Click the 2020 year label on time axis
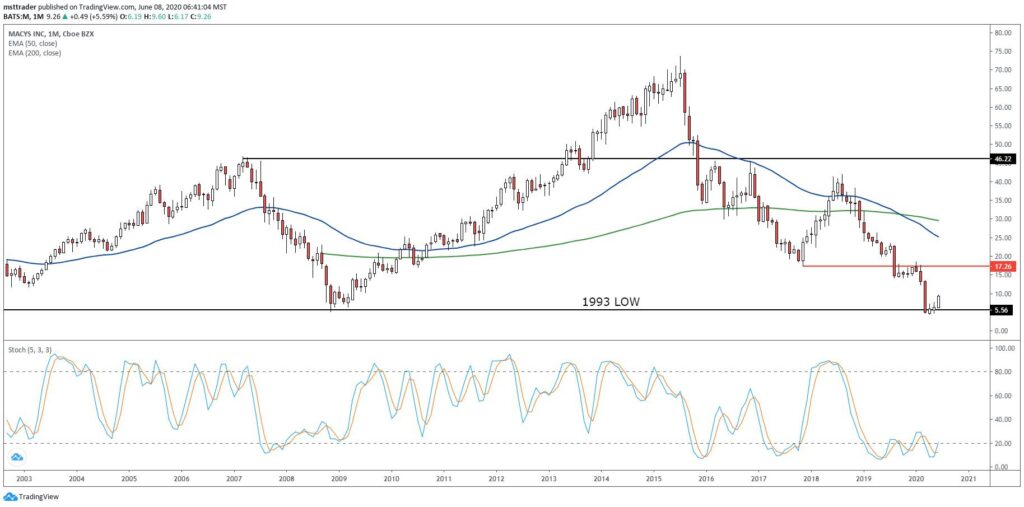Image resolution: width=1024 pixels, height=507 pixels. tap(916, 480)
